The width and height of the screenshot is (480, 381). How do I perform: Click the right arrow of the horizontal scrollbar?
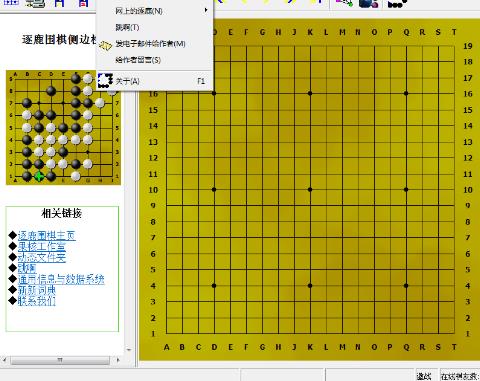pyautogui.click(x=118, y=360)
